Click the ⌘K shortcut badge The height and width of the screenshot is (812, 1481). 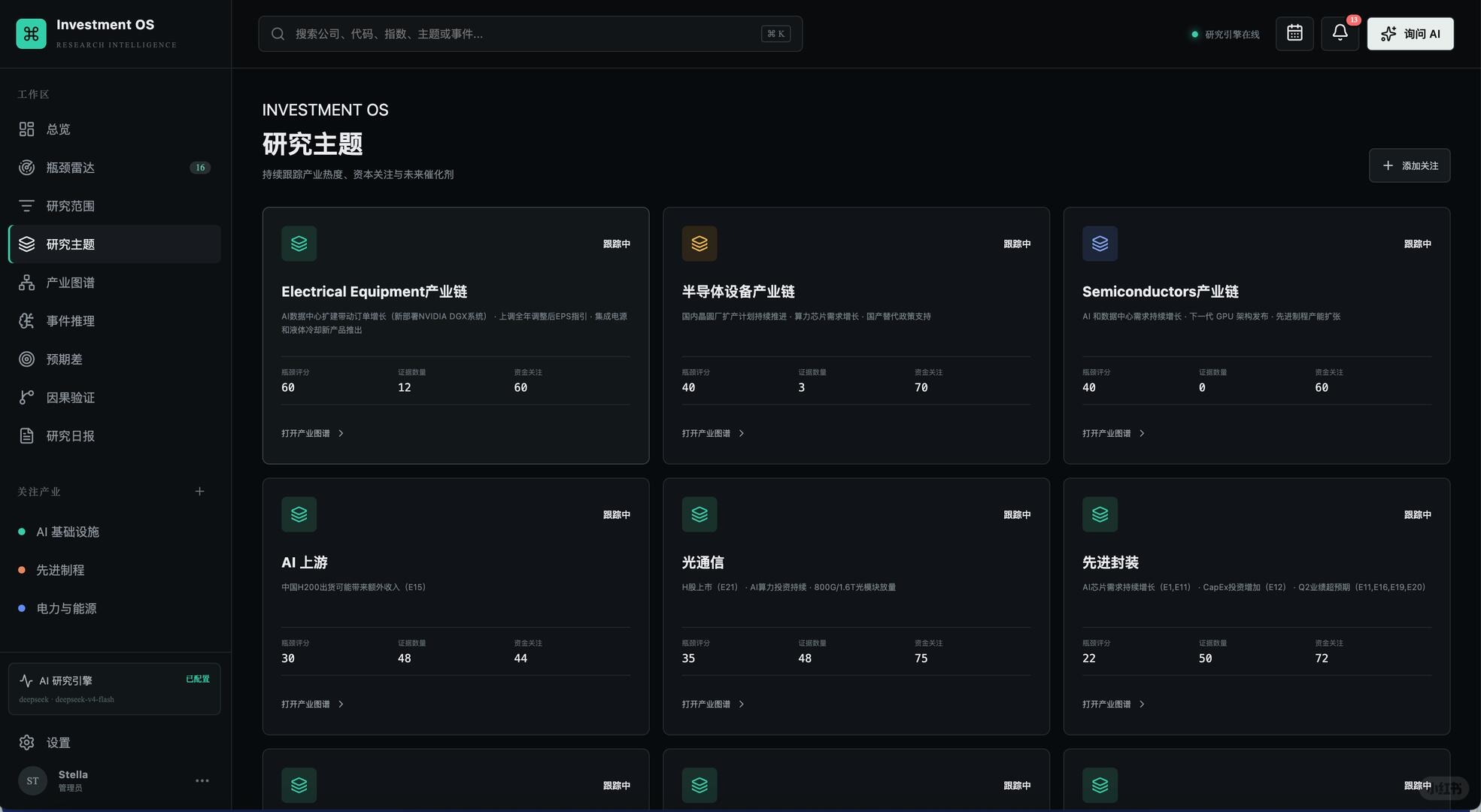[x=776, y=34]
